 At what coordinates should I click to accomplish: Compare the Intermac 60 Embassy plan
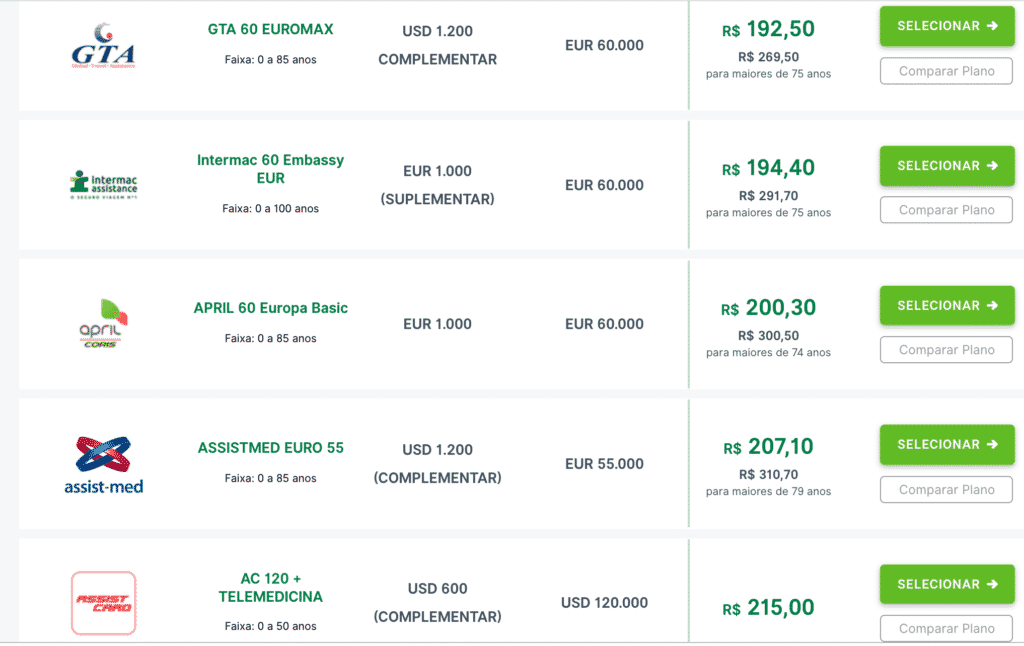(946, 210)
